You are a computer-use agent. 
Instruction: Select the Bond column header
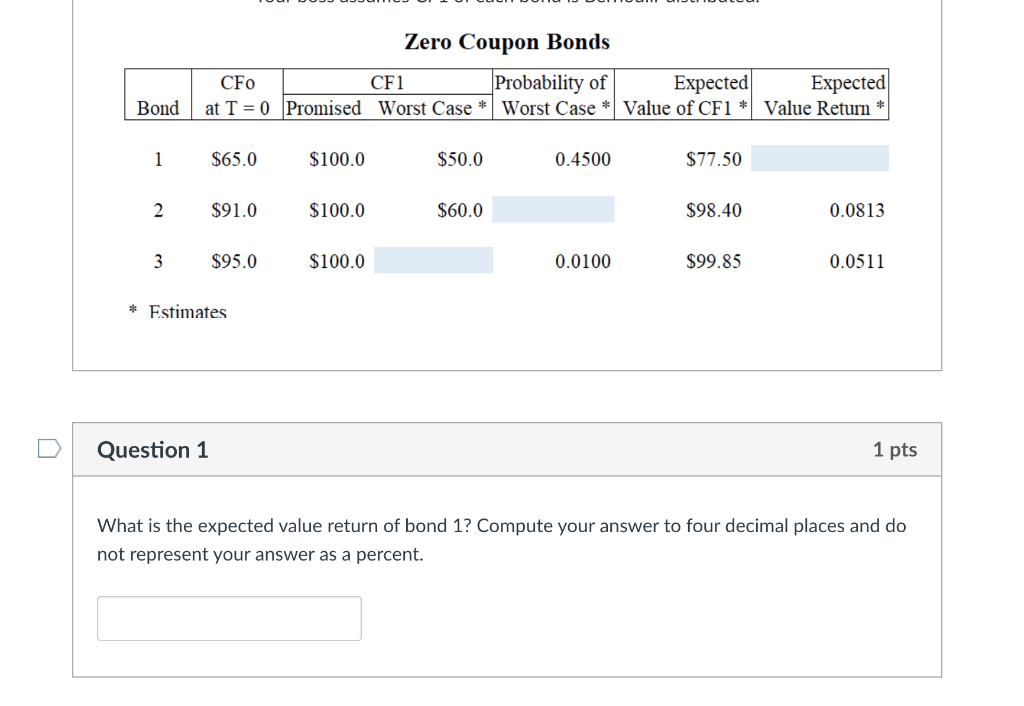[x=157, y=108]
